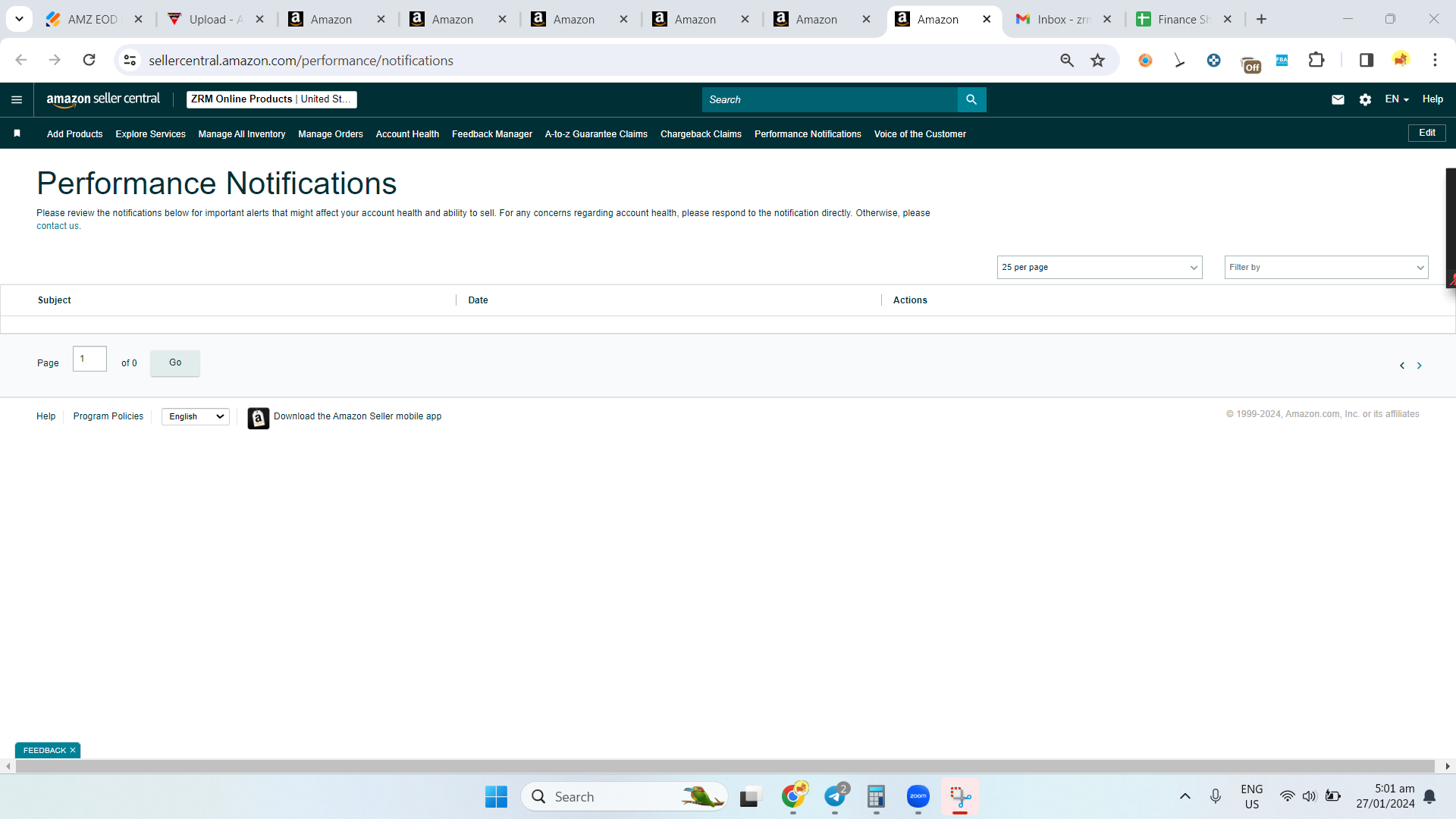Click the page number input field

click(89, 359)
